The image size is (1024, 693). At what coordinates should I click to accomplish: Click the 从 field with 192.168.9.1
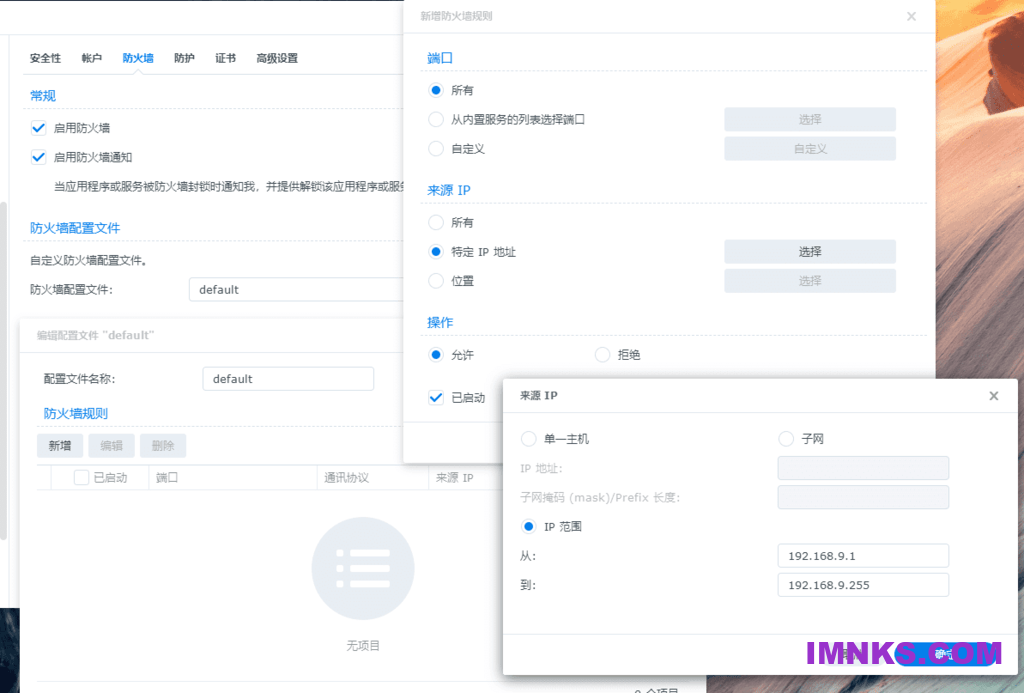click(x=863, y=556)
